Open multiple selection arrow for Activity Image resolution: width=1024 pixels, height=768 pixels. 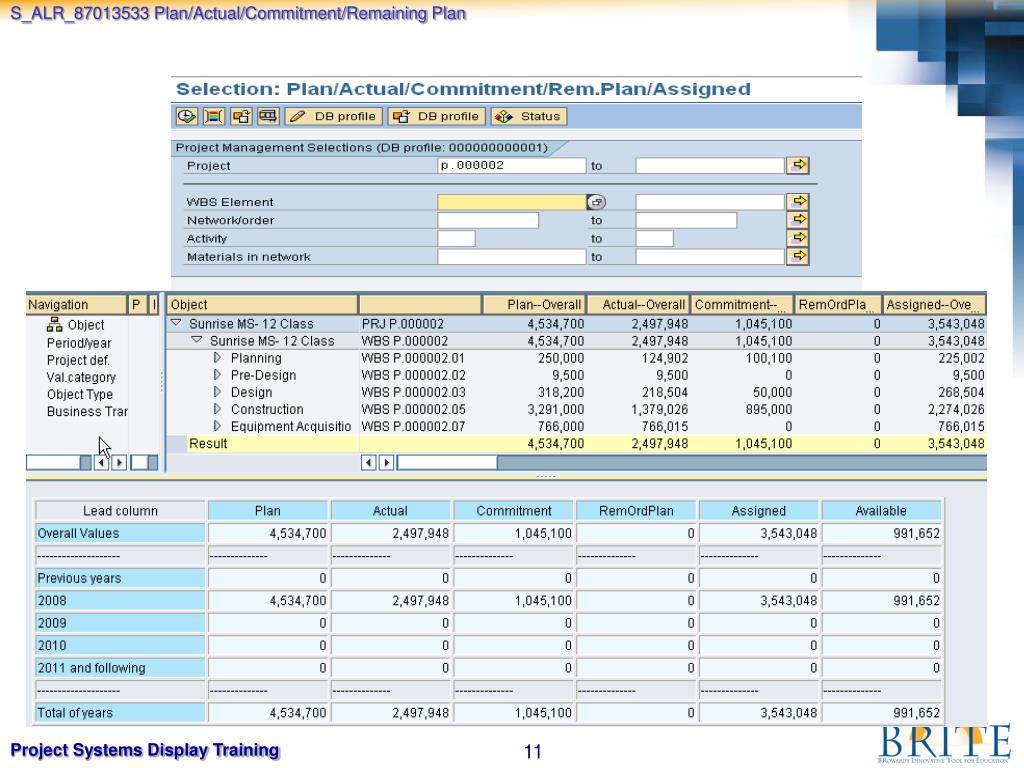pyautogui.click(x=799, y=238)
